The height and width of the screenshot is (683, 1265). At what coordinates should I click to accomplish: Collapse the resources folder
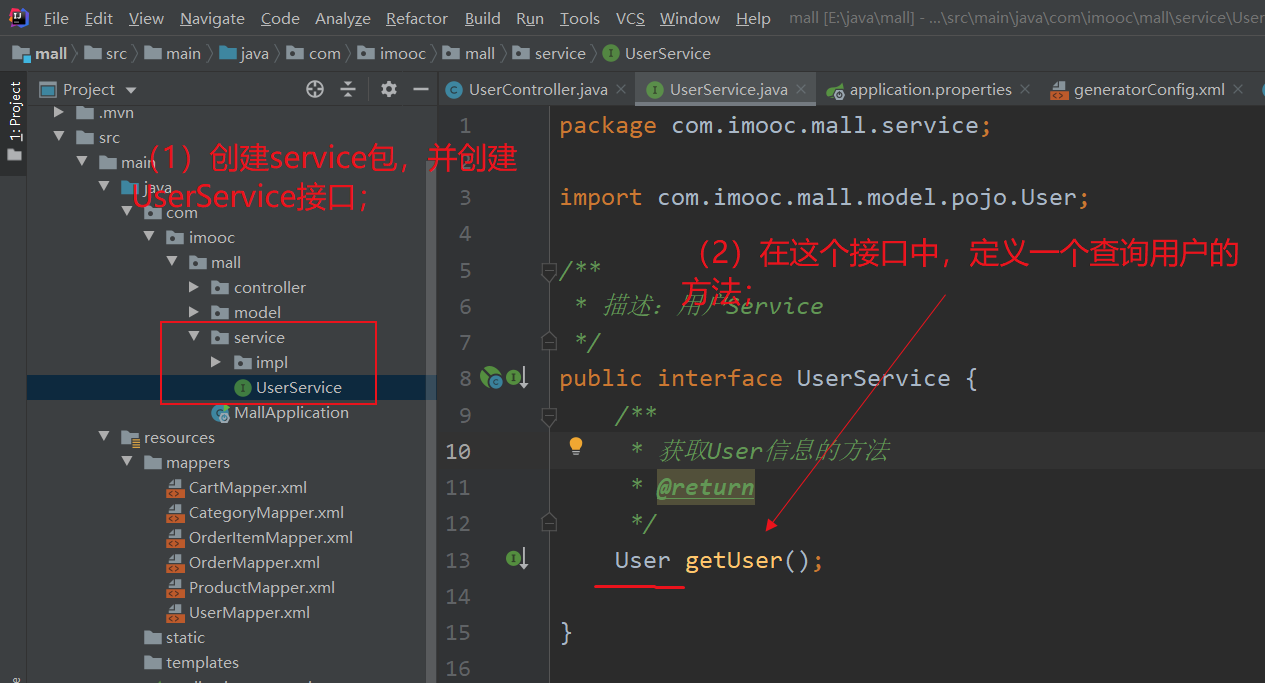(104, 438)
